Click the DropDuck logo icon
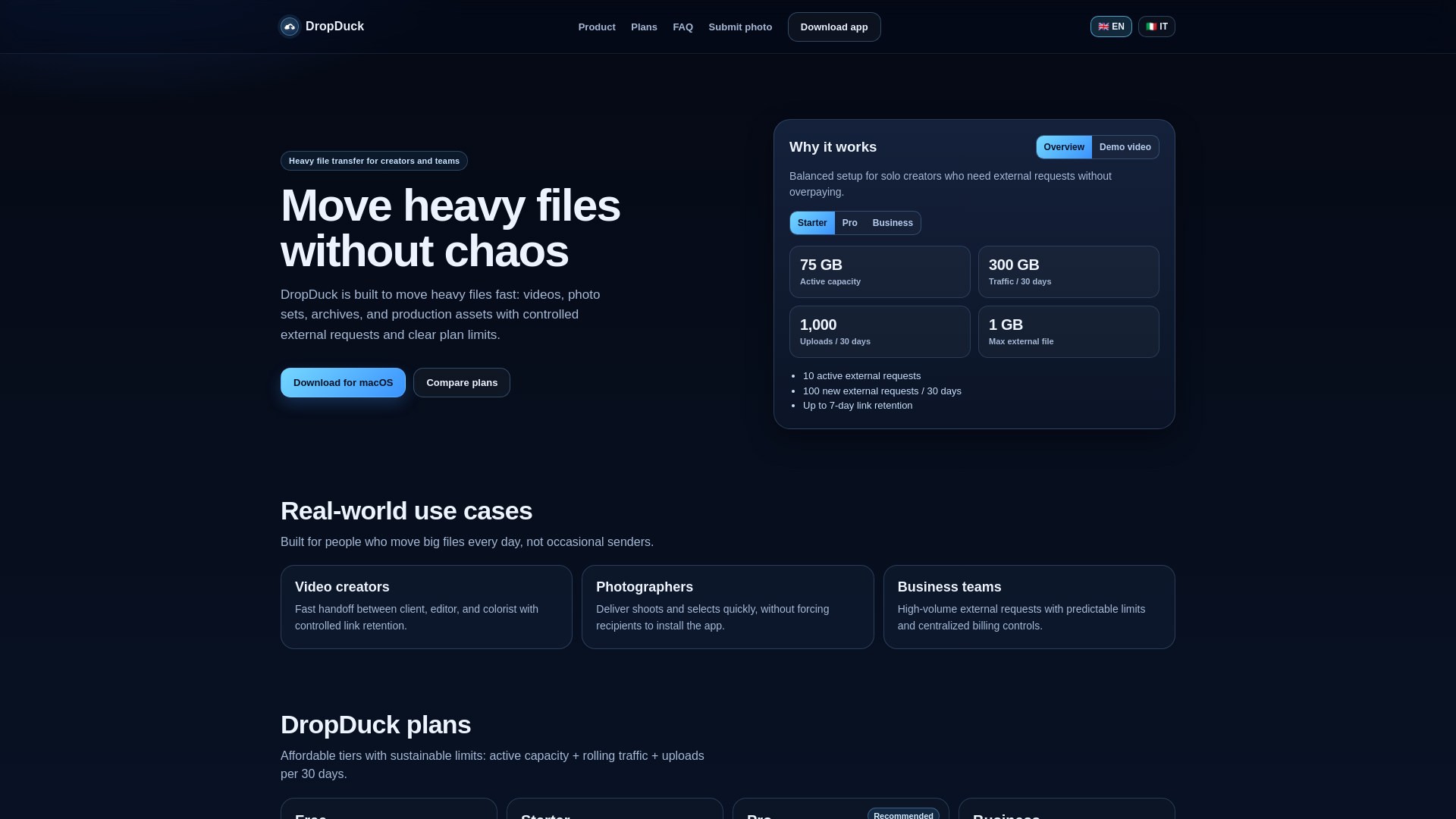This screenshot has height=819, width=1456. (x=290, y=27)
